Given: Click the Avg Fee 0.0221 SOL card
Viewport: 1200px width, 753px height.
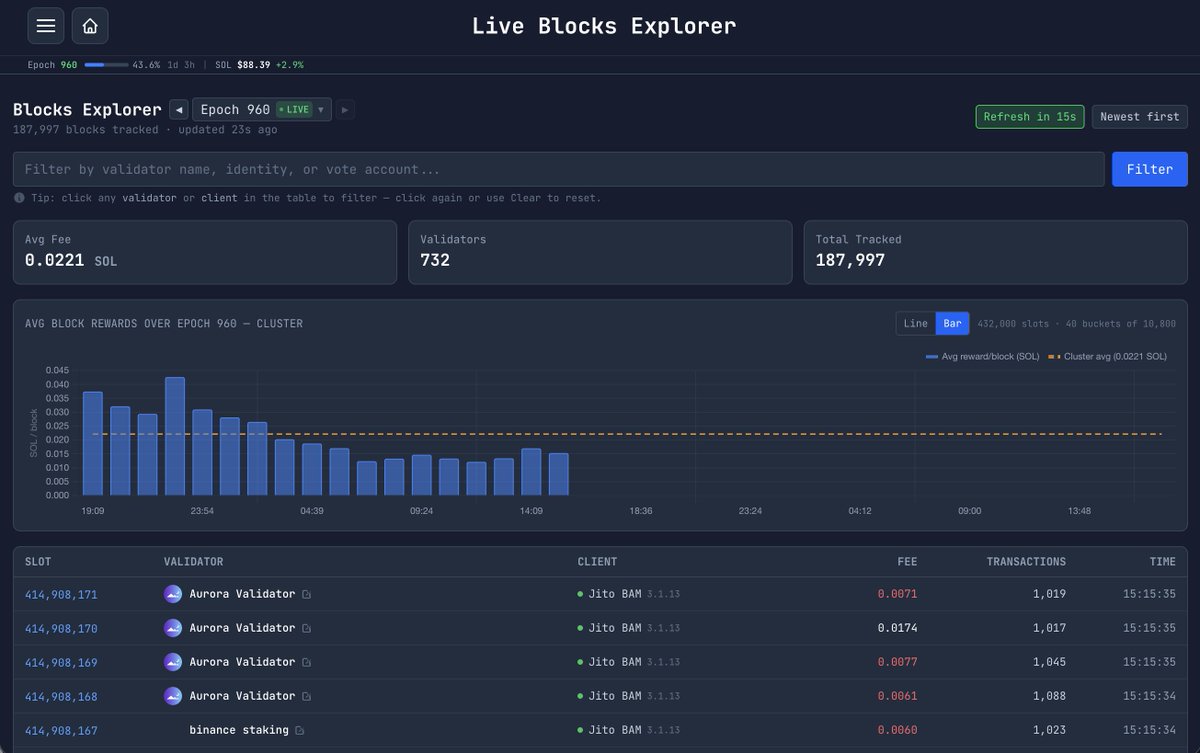Looking at the screenshot, I should 203,251.
